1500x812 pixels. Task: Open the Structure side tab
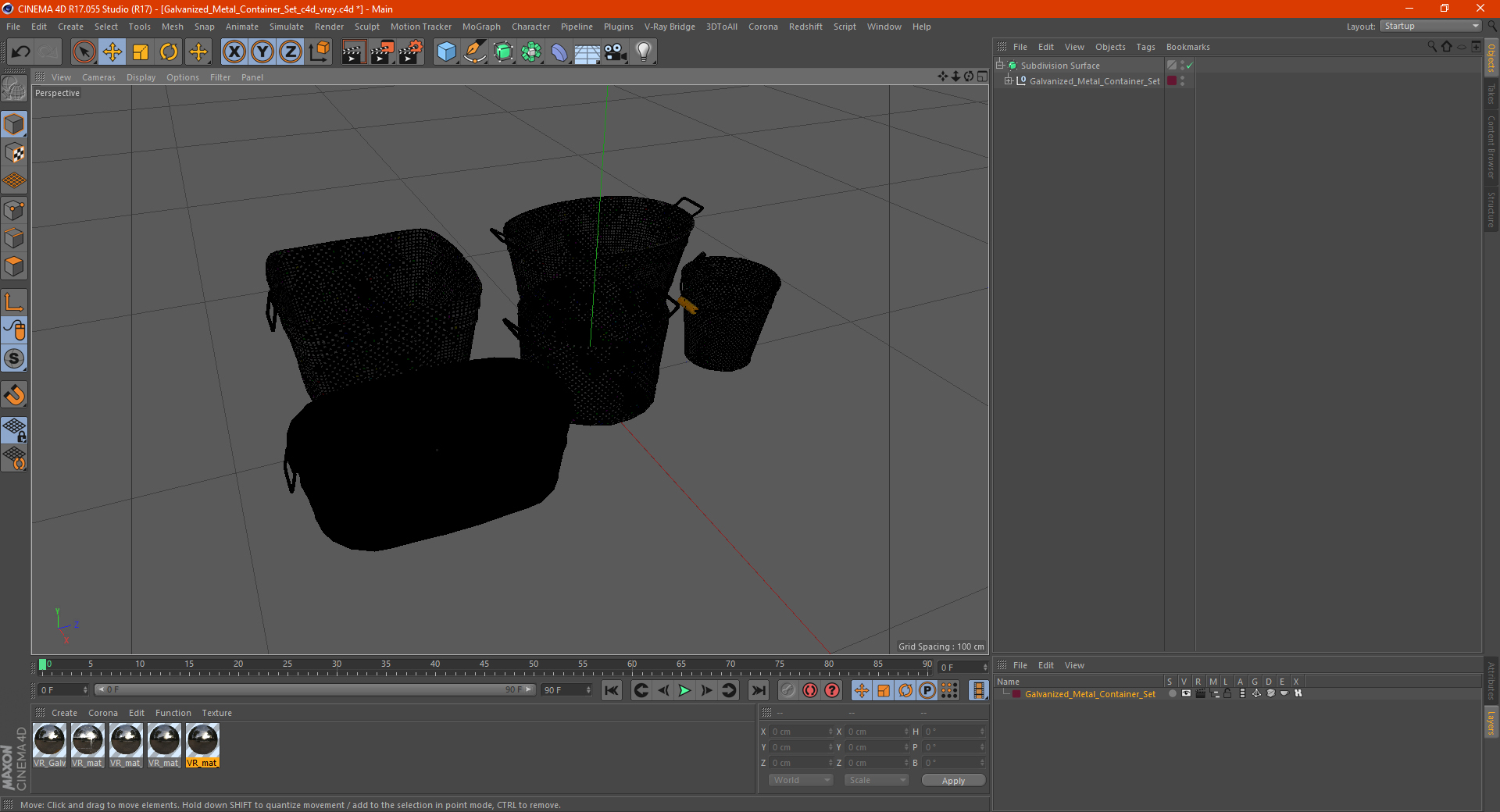click(x=1491, y=209)
